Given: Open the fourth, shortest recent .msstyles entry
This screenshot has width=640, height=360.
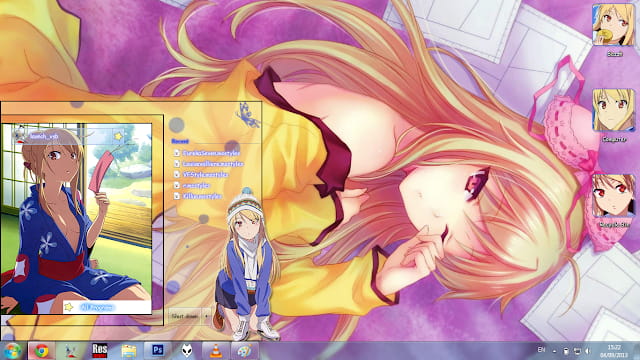Looking at the screenshot, I should pos(196,185).
